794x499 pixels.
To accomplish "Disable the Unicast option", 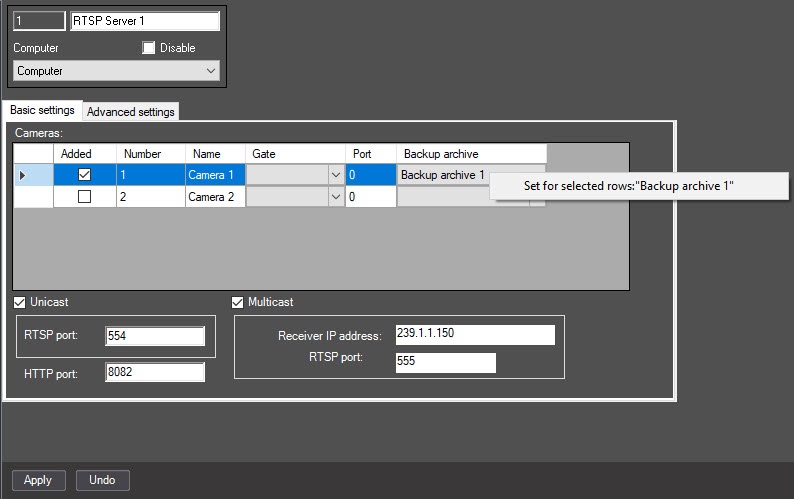I will (20, 302).
